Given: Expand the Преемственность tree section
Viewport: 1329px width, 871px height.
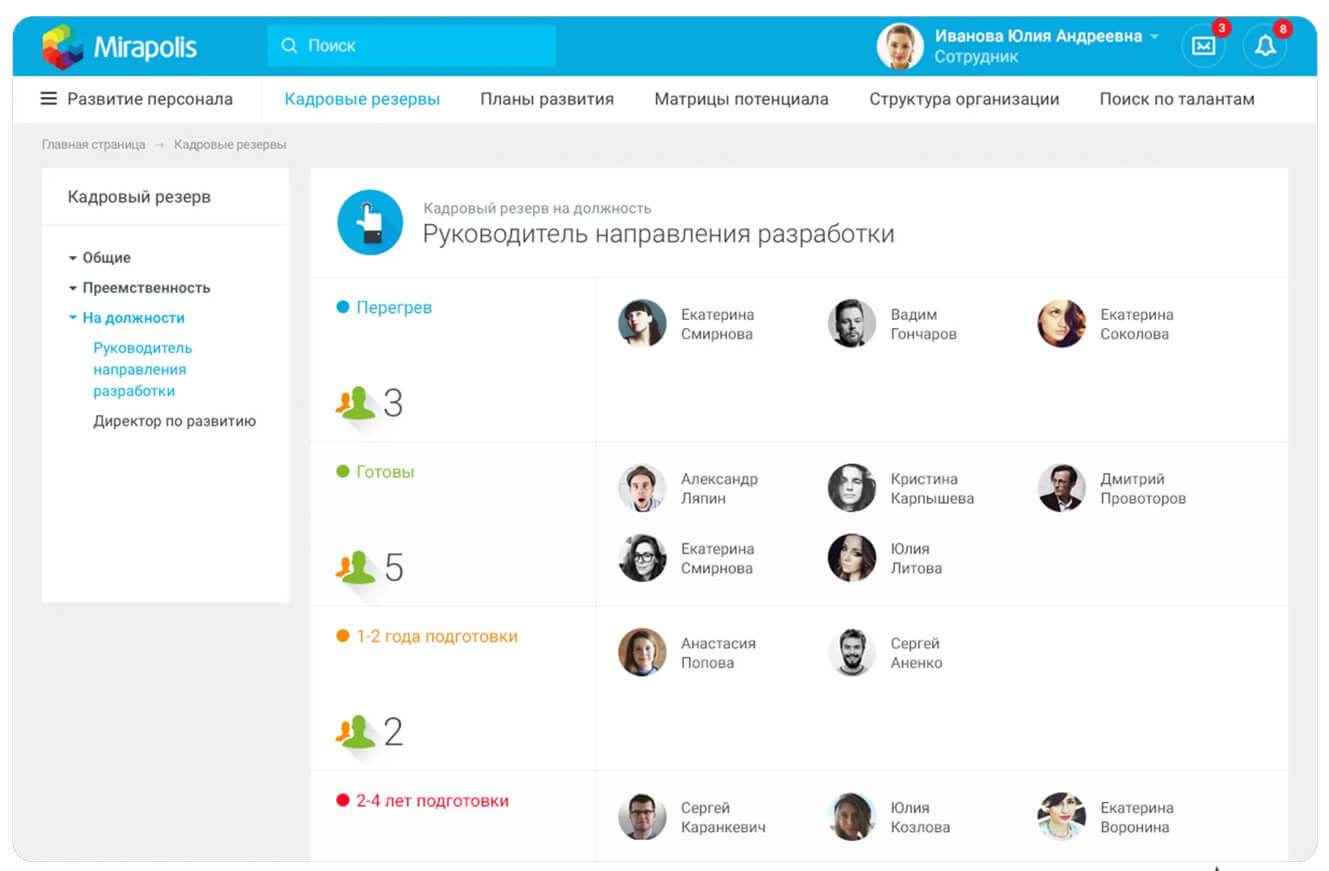Looking at the screenshot, I should point(72,288).
